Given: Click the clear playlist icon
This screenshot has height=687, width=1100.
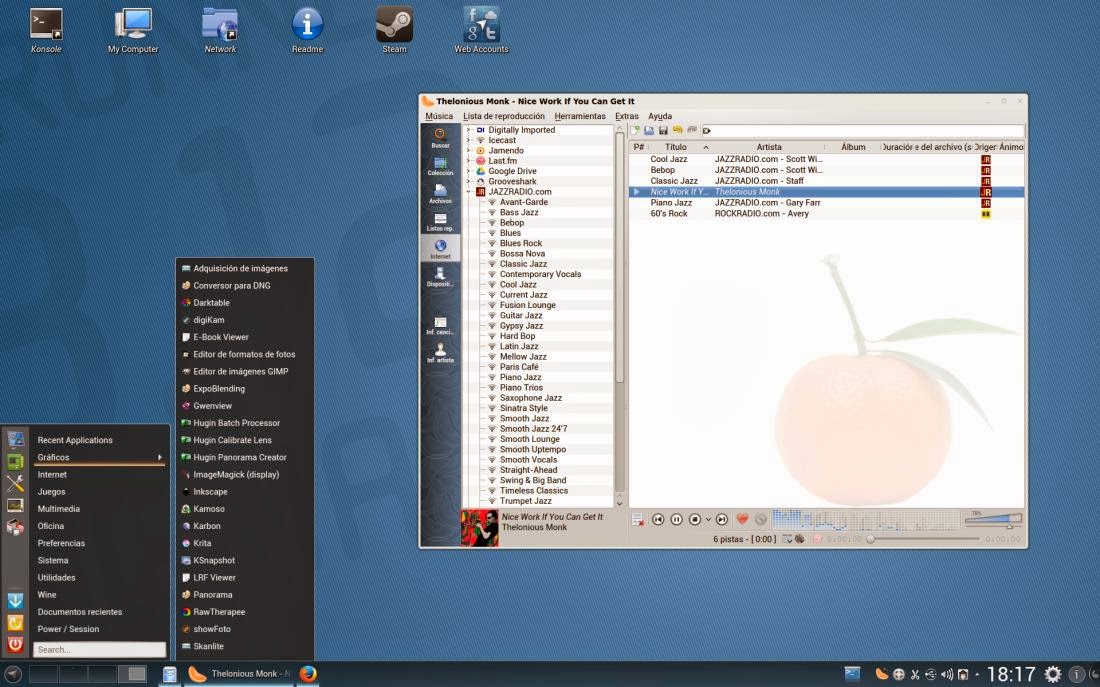Looking at the screenshot, I should pyautogui.click(x=638, y=520).
